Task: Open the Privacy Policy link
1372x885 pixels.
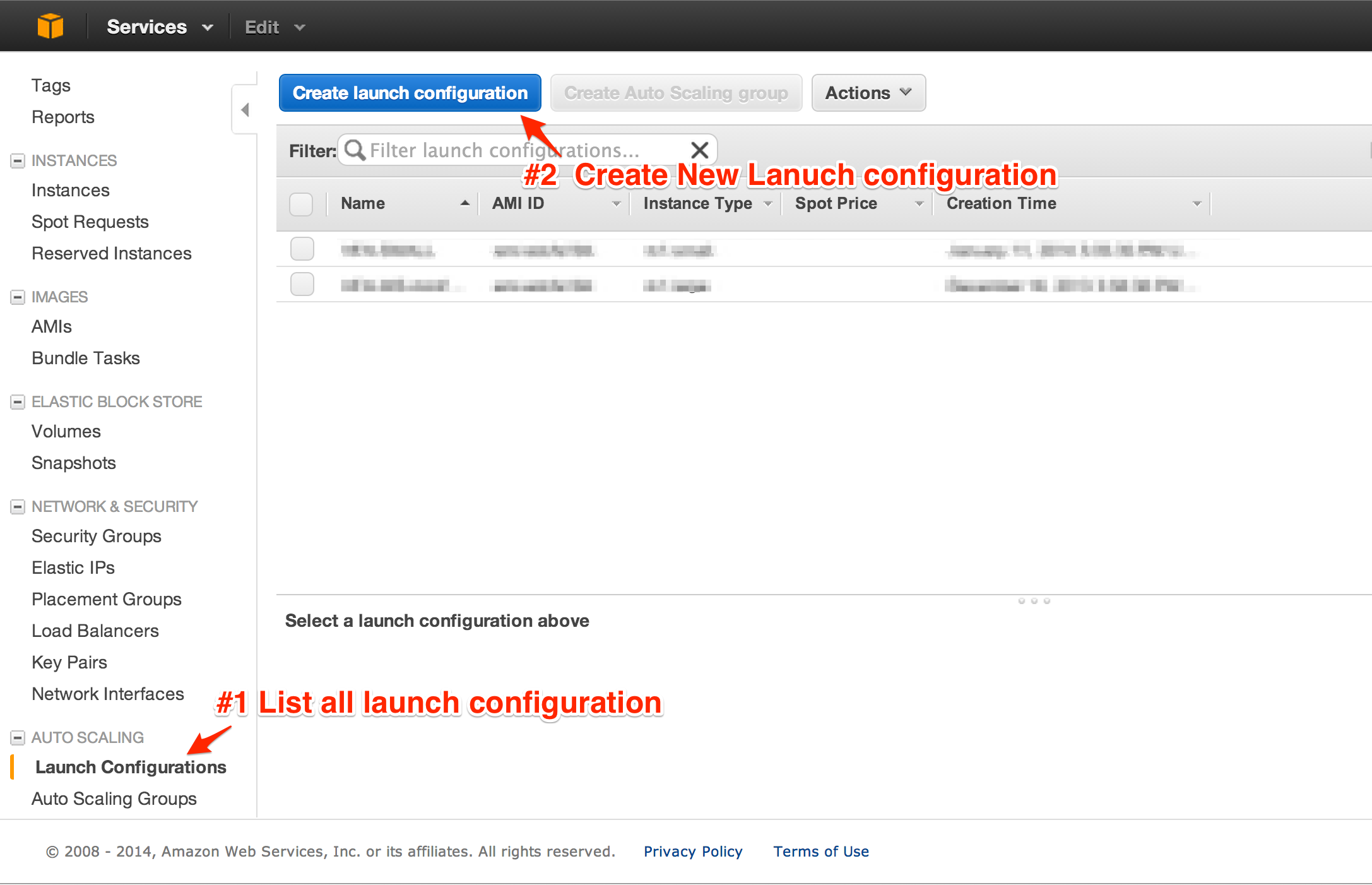Action: point(693,852)
